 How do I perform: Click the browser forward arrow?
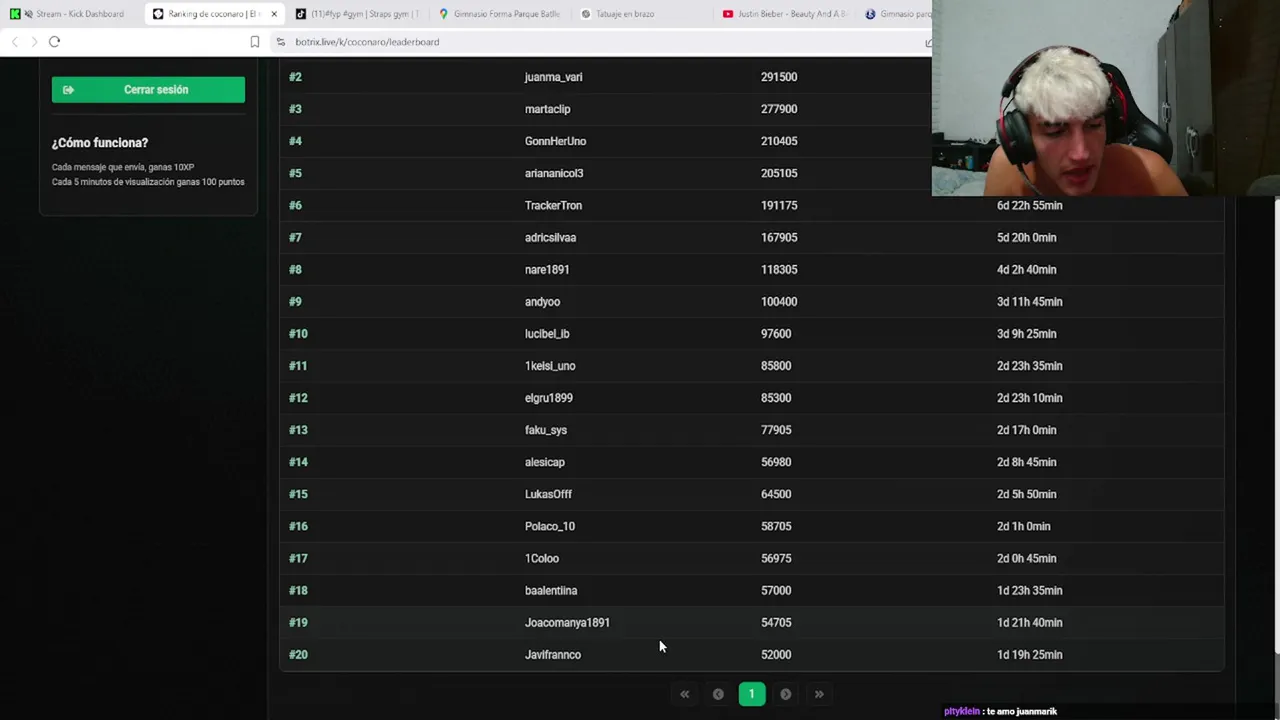[34, 42]
